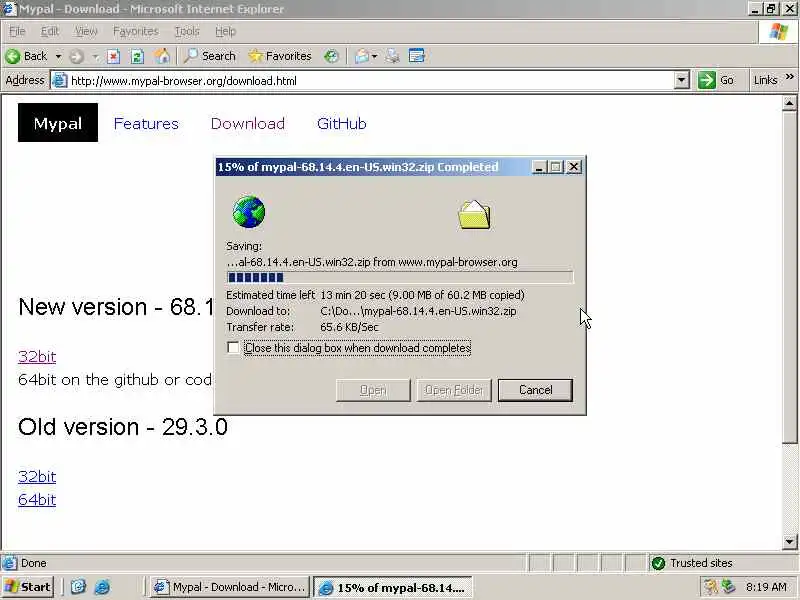Image resolution: width=800 pixels, height=600 pixels.
Task: Click the vertical scrollbar thumb
Action: pyautogui.click(x=789, y=277)
